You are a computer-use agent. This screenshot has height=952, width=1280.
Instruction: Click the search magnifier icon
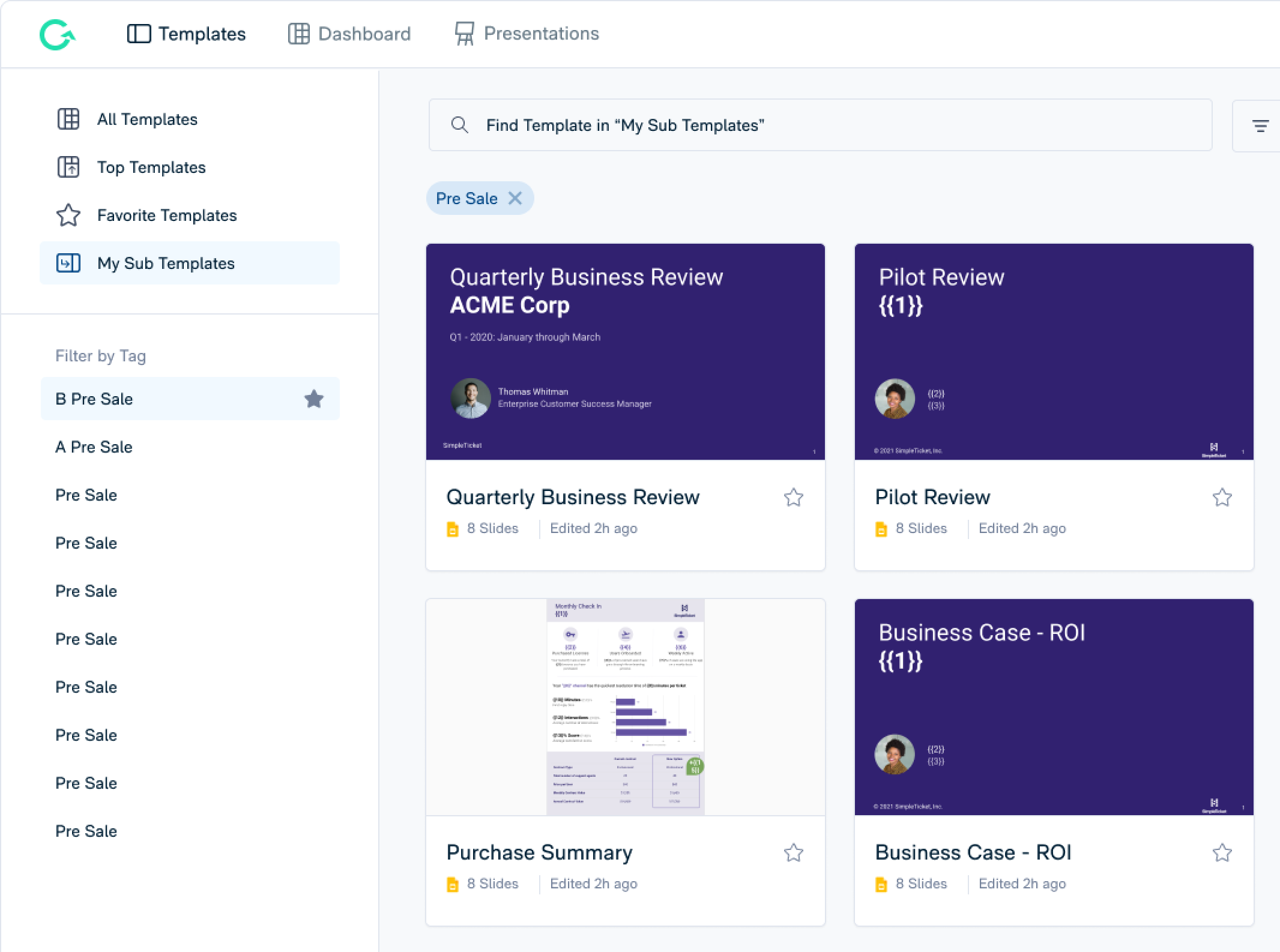tap(460, 125)
